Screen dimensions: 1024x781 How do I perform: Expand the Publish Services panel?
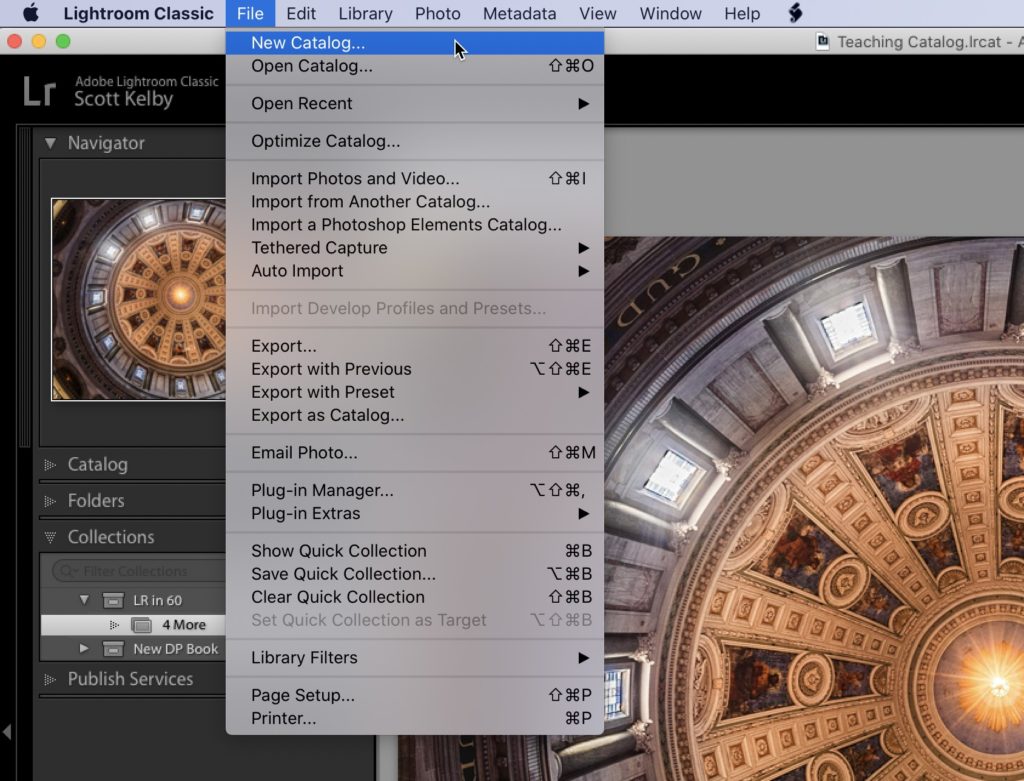click(50, 679)
